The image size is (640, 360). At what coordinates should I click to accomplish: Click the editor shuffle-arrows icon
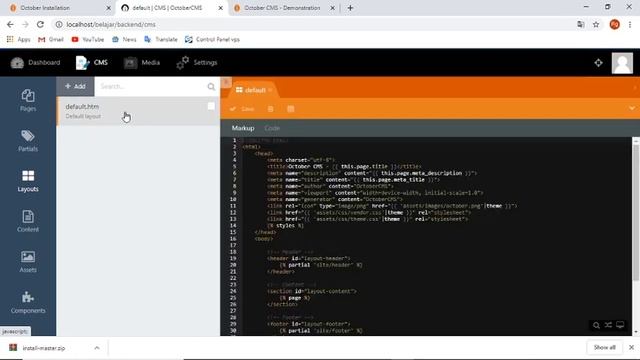pos(608,325)
